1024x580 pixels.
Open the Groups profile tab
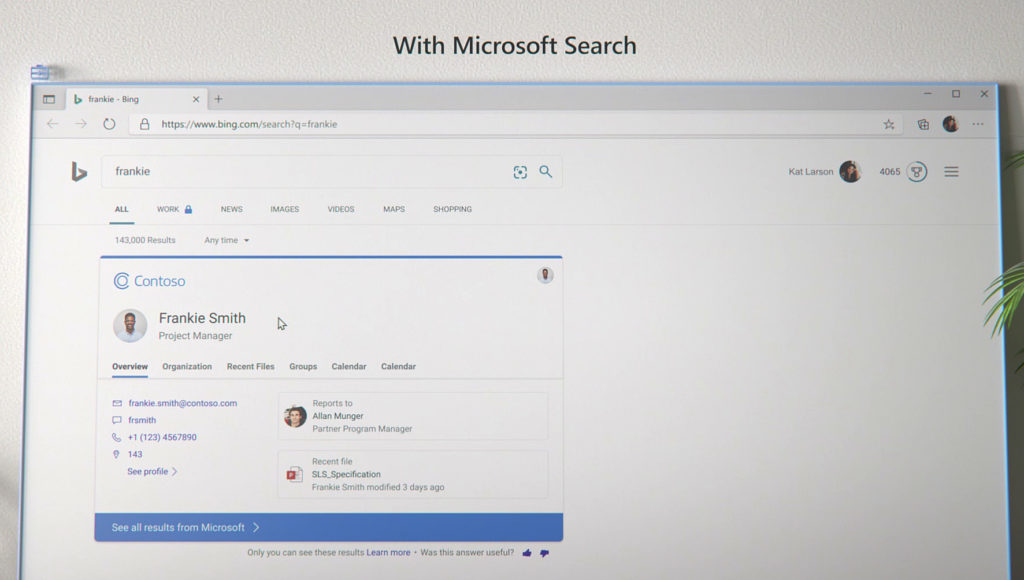[303, 366]
